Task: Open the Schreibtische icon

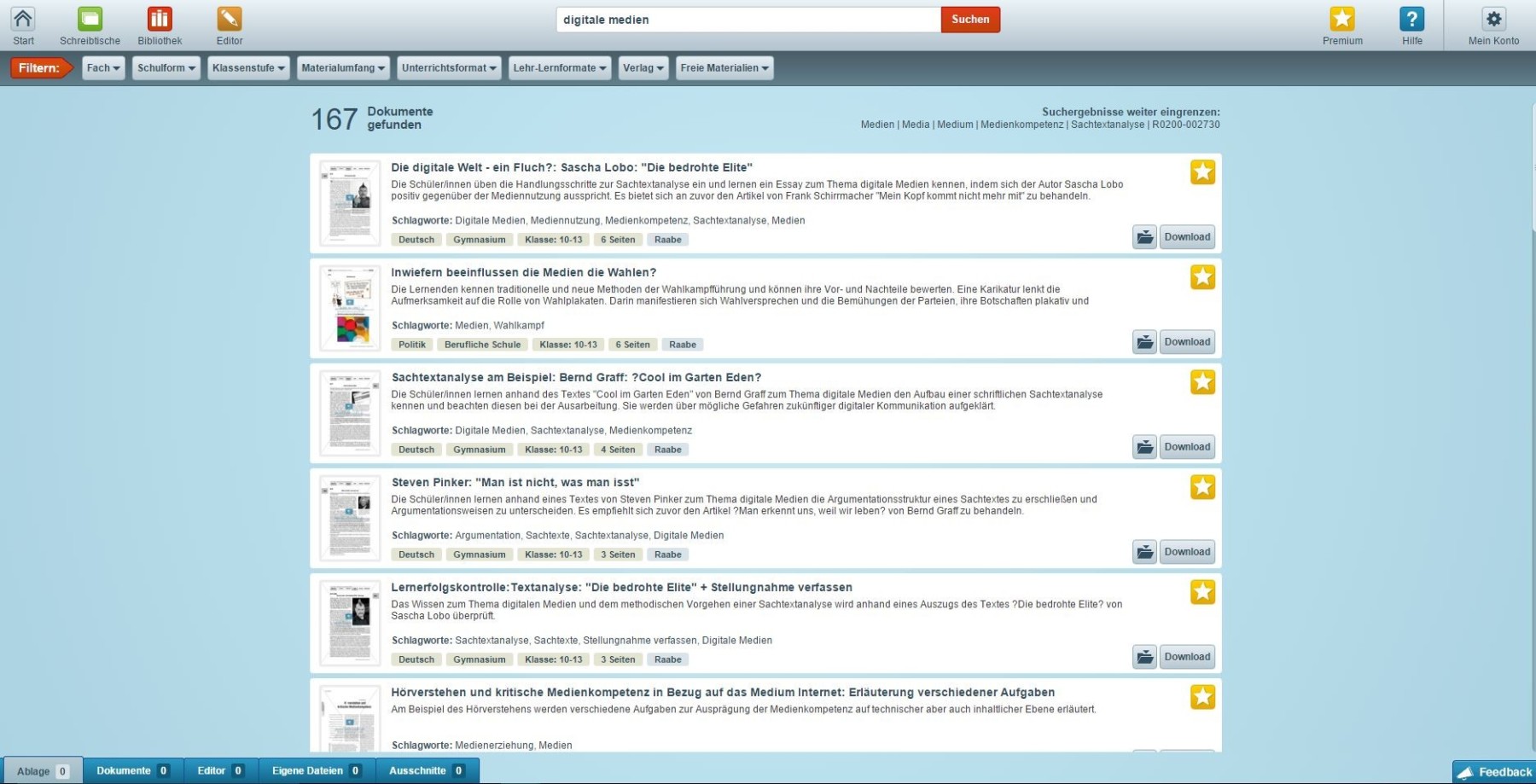Action: 90,20
